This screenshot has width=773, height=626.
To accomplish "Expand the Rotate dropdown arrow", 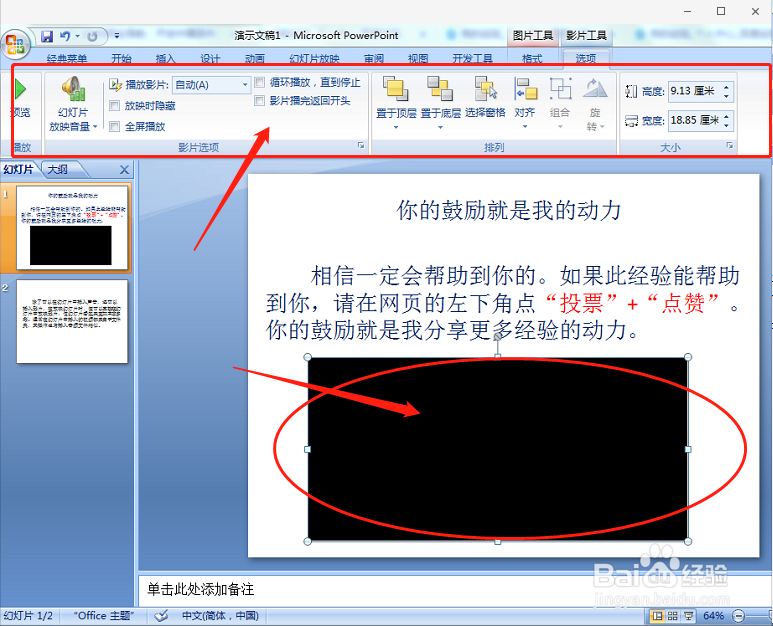I will (x=602, y=127).
